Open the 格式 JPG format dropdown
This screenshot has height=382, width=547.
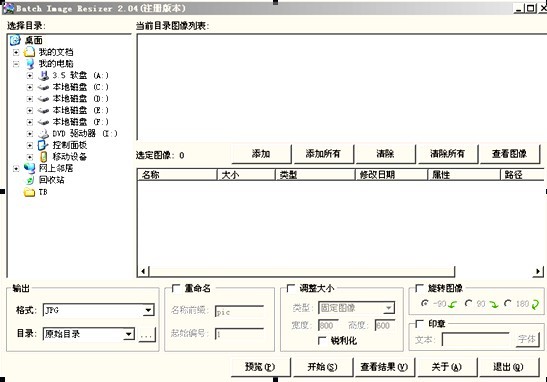(x=148, y=310)
